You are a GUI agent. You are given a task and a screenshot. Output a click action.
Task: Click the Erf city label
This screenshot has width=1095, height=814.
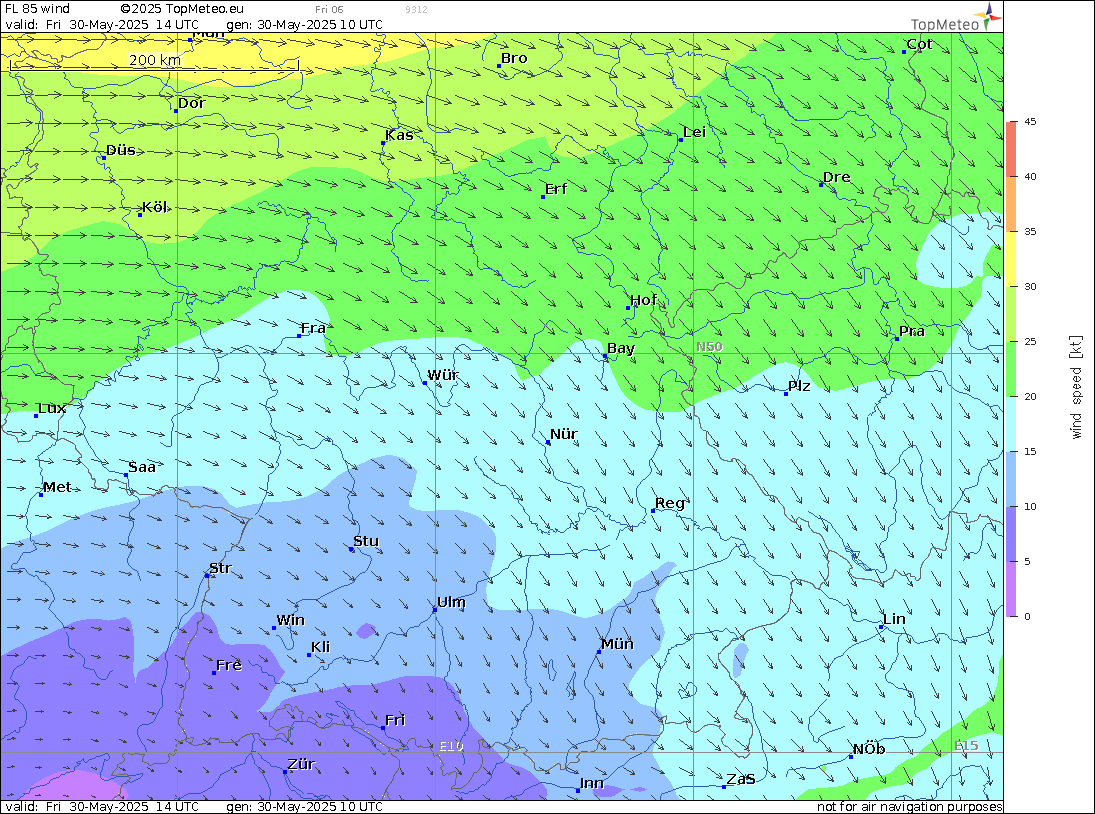(556, 188)
